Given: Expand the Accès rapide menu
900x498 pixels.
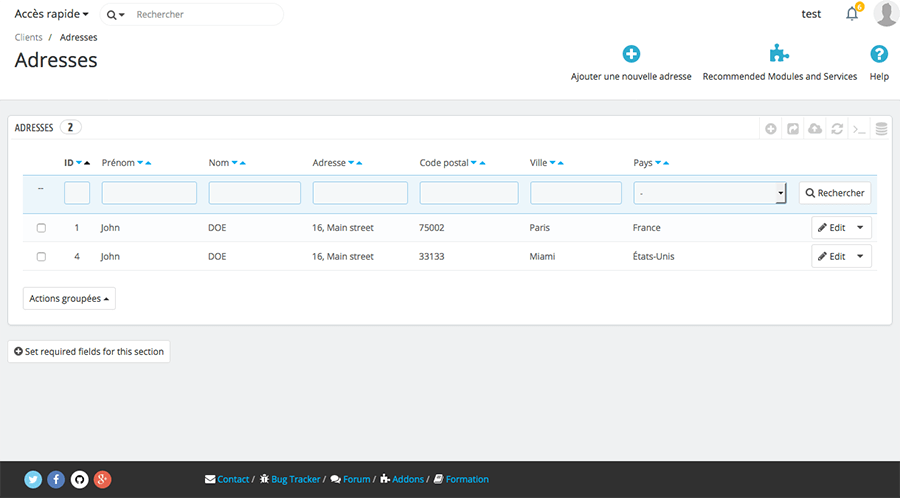Looking at the screenshot, I should 51,15.
